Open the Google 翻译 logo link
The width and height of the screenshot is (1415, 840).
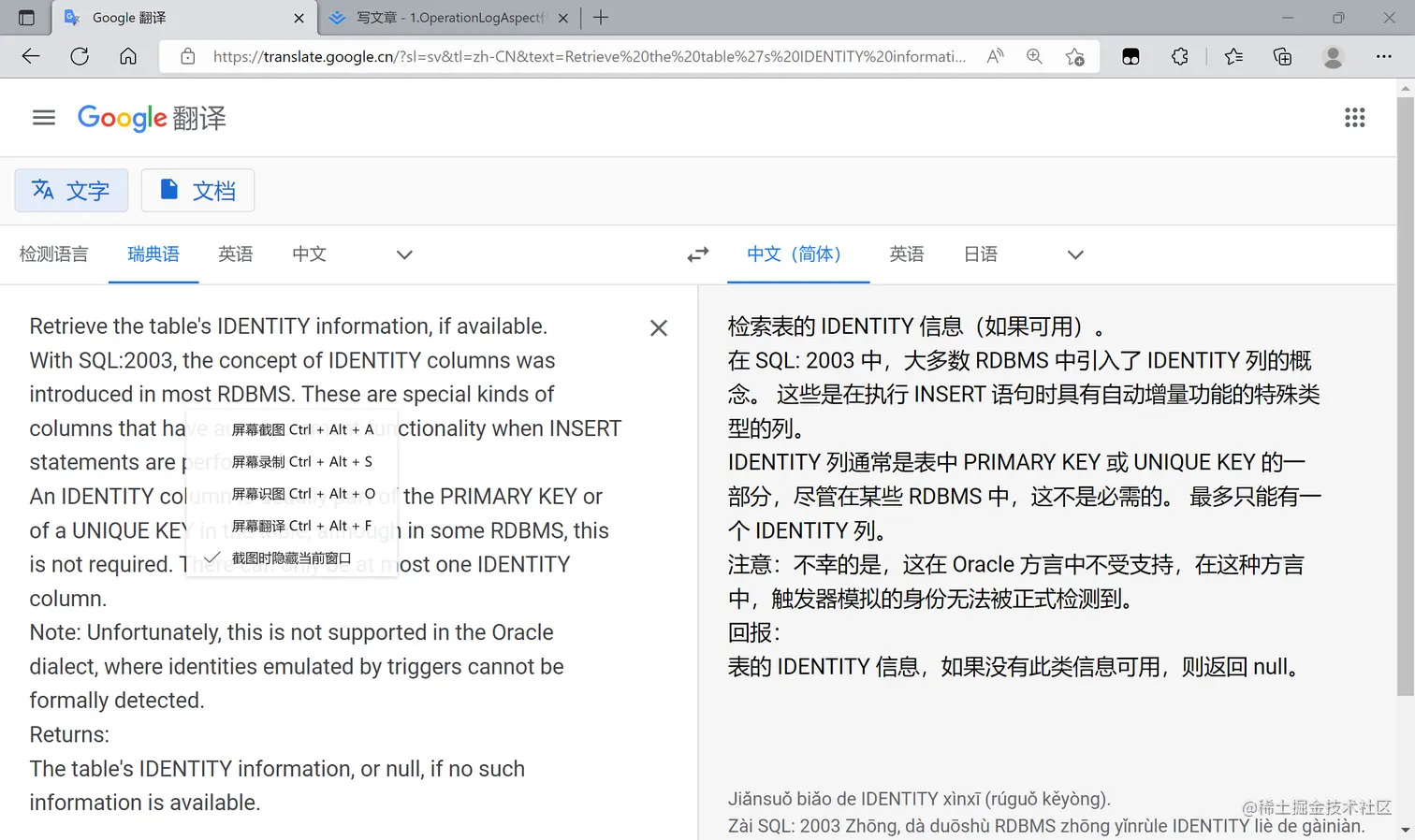click(152, 118)
